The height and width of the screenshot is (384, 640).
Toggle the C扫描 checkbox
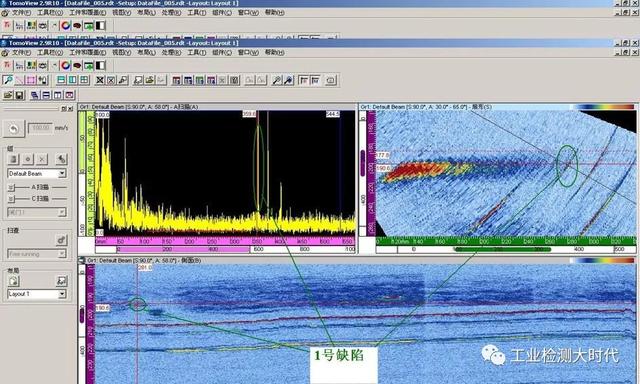(x=12, y=199)
